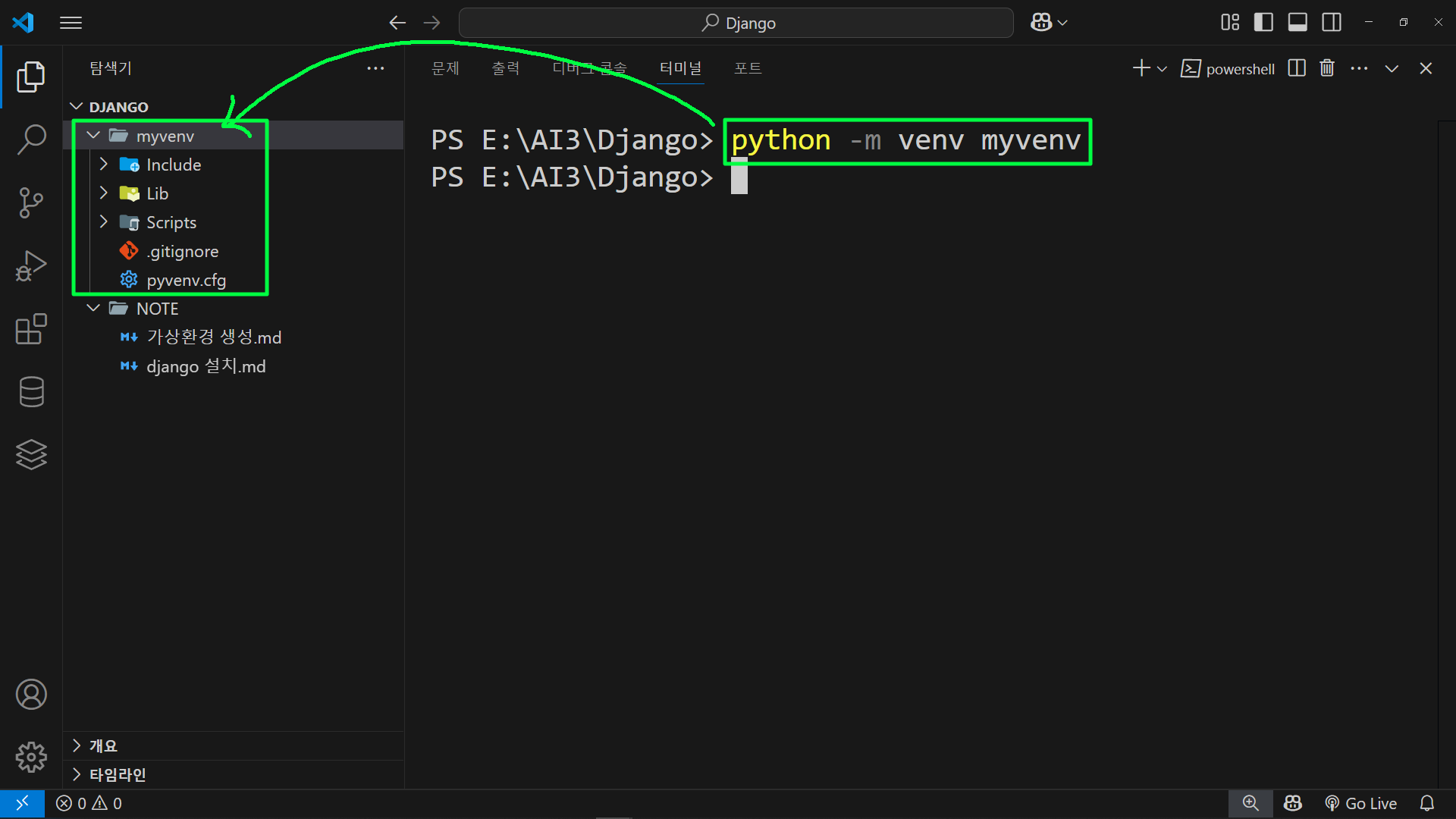1456x819 pixels.
Task: Open the stacked layers icon in activity bar
Action: [x=31, y=455]
